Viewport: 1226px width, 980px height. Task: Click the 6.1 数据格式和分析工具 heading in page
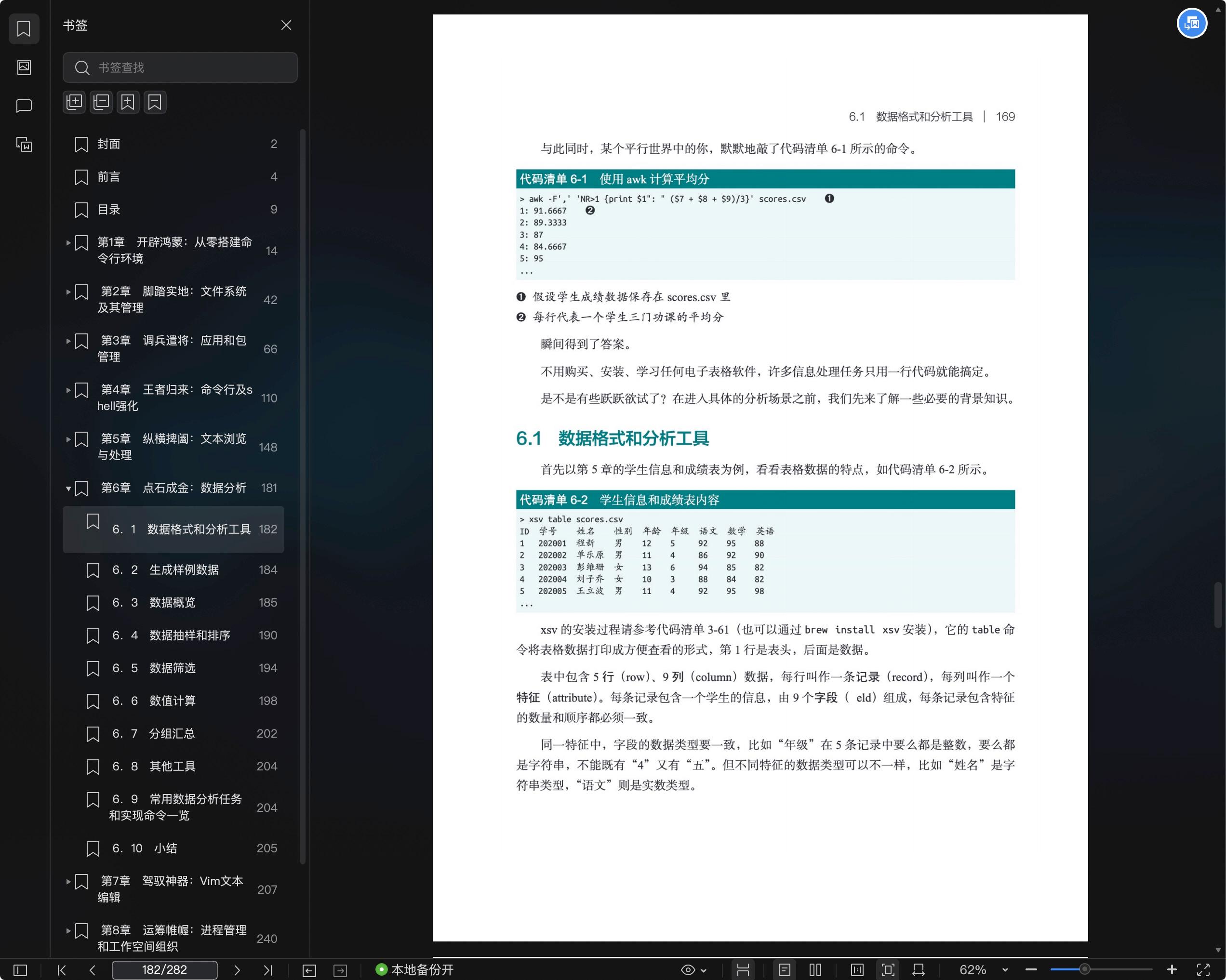[613, 438]
